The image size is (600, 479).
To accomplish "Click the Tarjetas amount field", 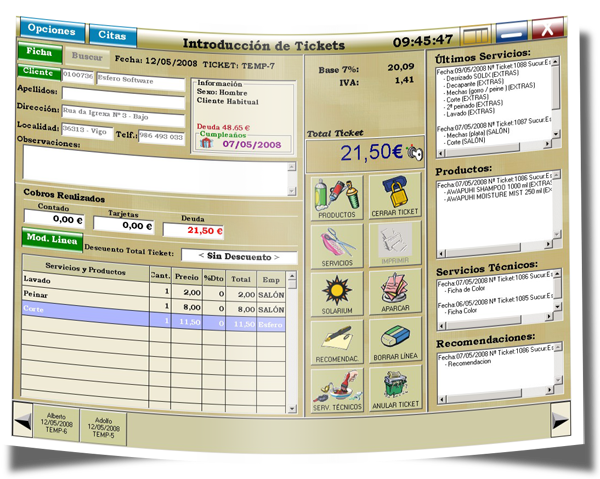I will [x=124, y=225].
